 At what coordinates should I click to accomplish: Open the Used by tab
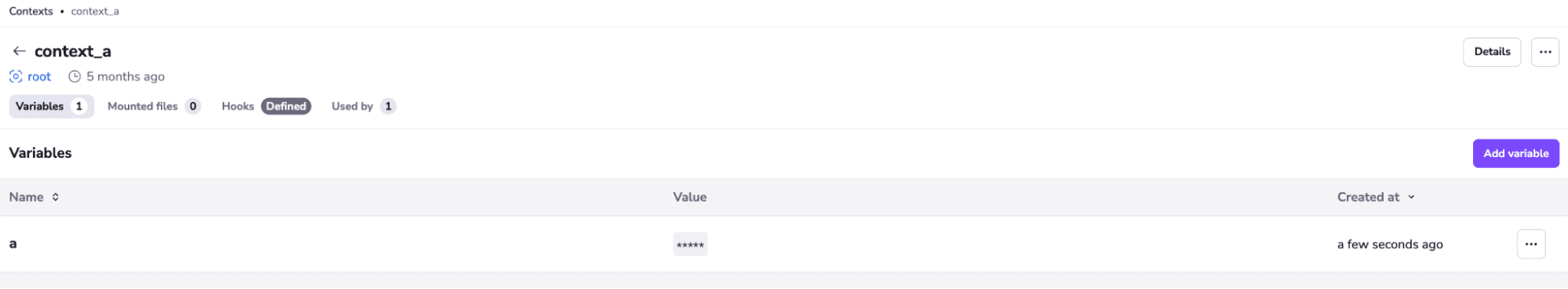tap(363, 106)
